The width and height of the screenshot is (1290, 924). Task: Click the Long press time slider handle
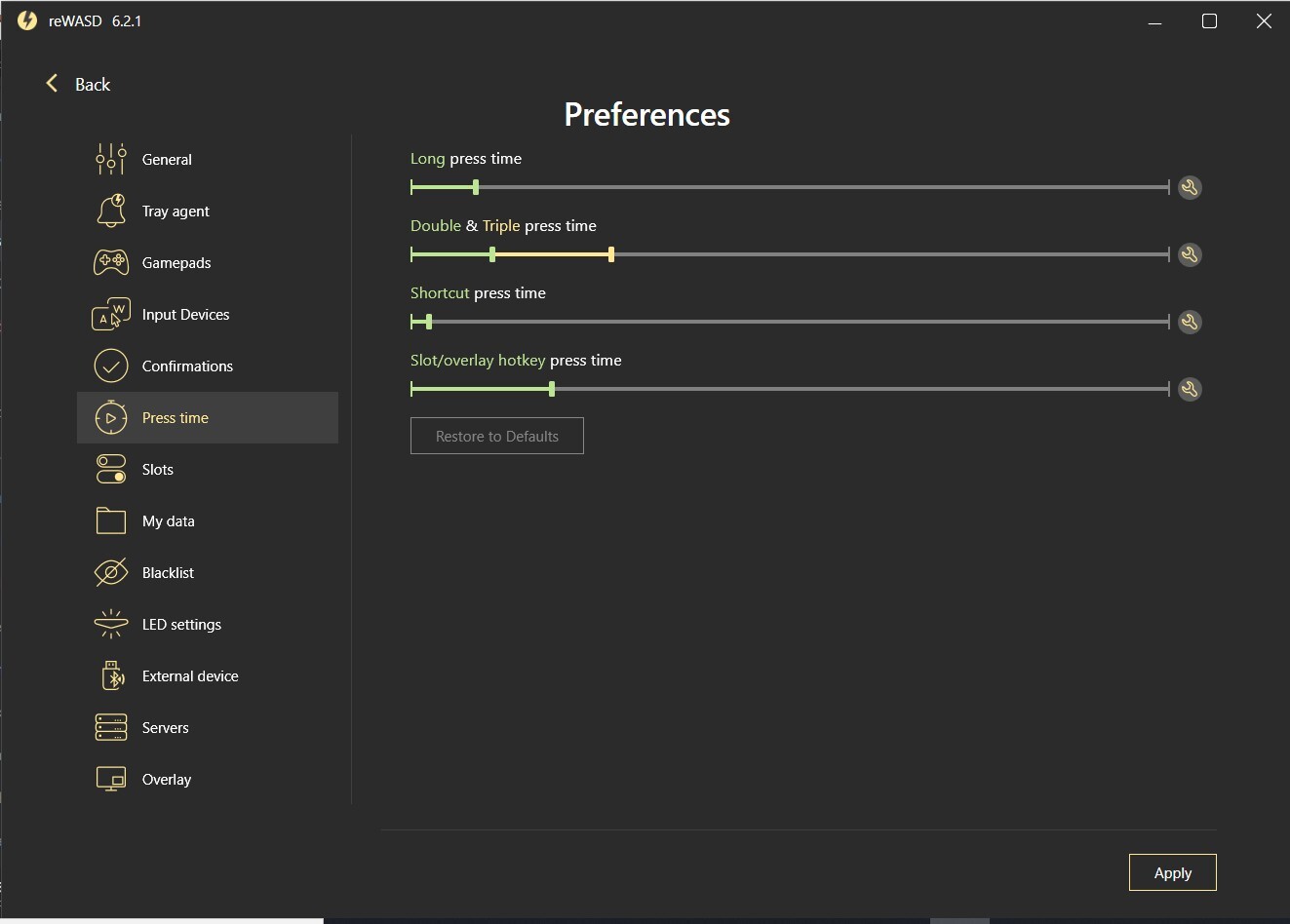476,187
